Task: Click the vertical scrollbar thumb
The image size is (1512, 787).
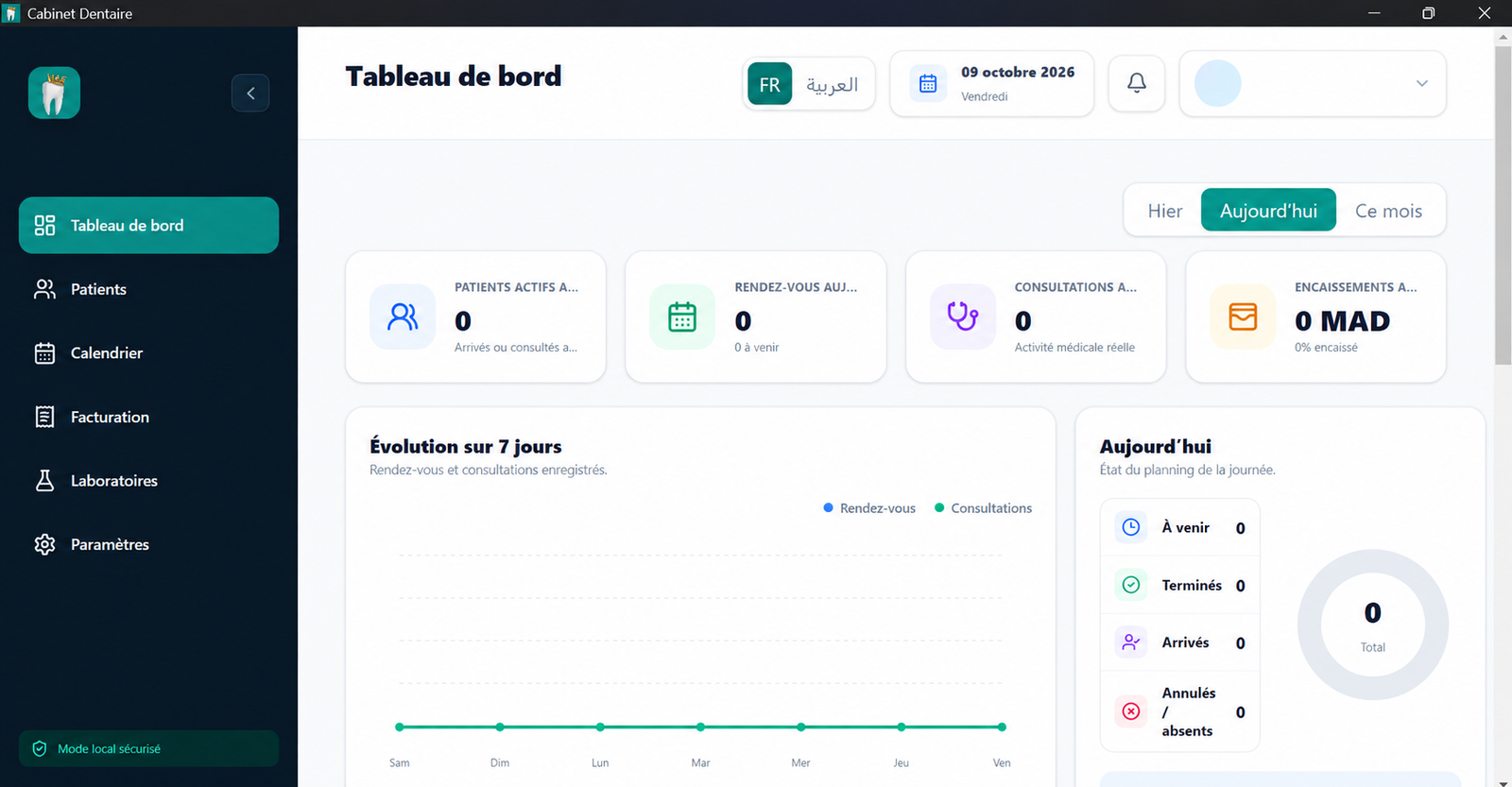Action: click(1503, 205)
